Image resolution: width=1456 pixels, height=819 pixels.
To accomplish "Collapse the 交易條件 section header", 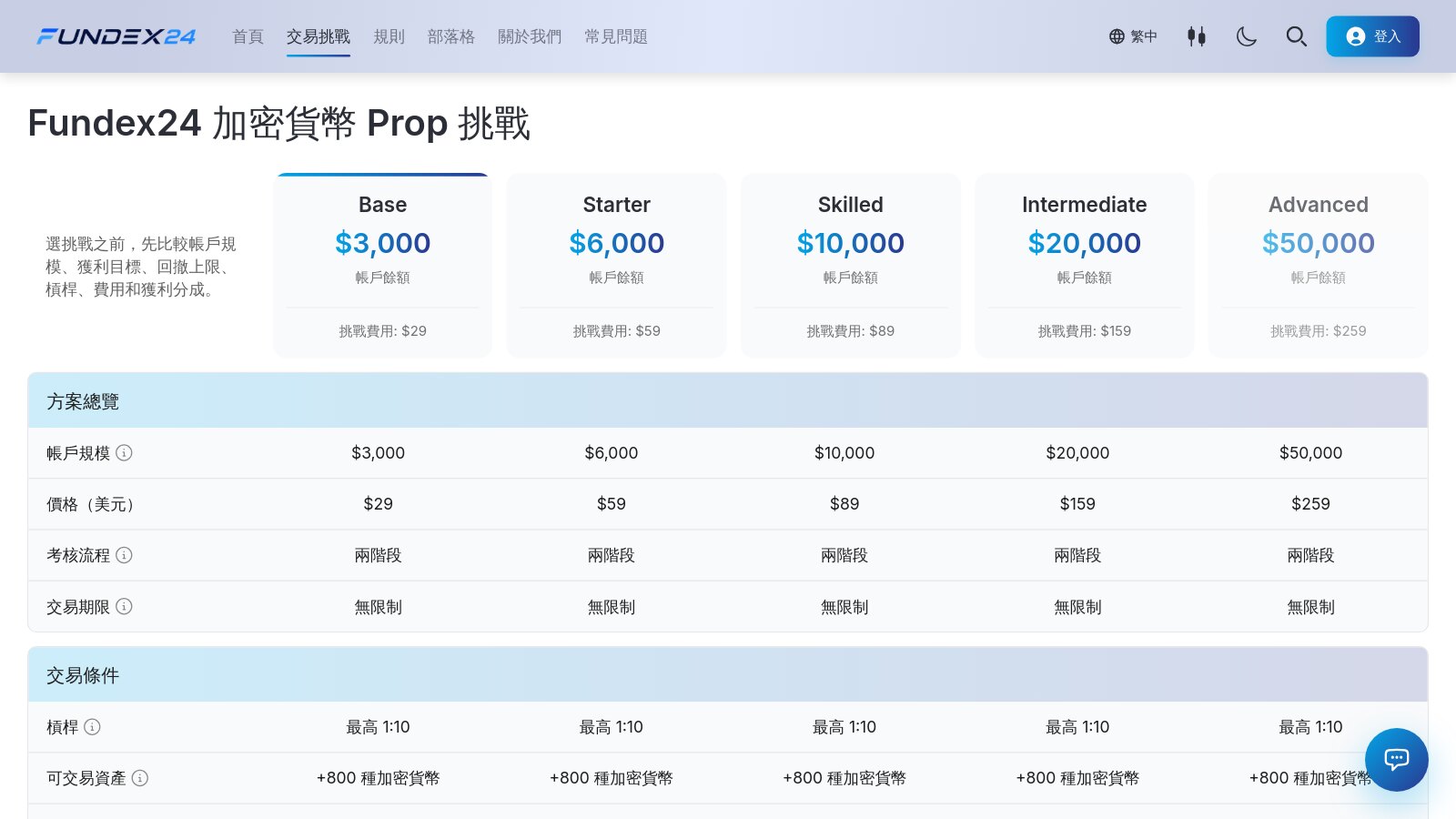I will [x=728, y=674].
